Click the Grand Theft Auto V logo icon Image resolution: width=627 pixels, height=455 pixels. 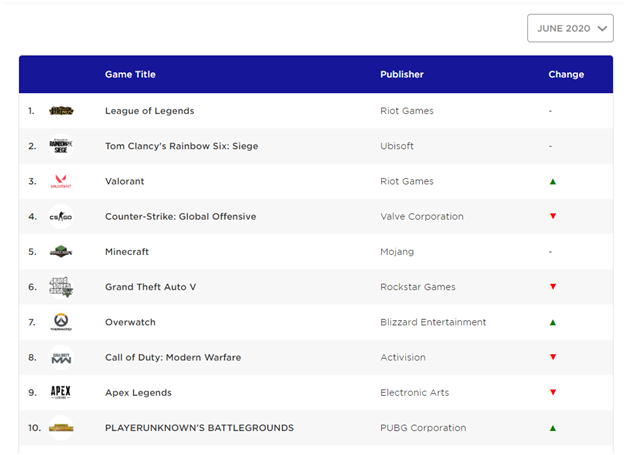61,287
